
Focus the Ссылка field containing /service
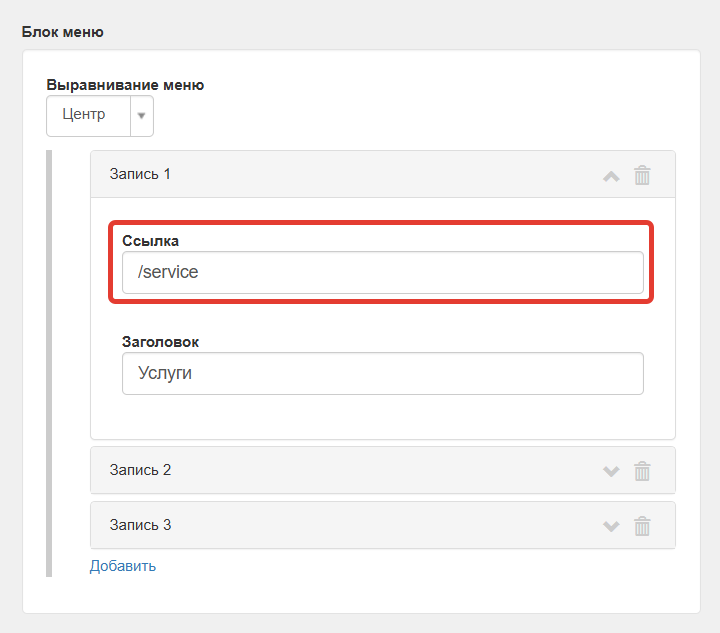[x=383, y=272]
